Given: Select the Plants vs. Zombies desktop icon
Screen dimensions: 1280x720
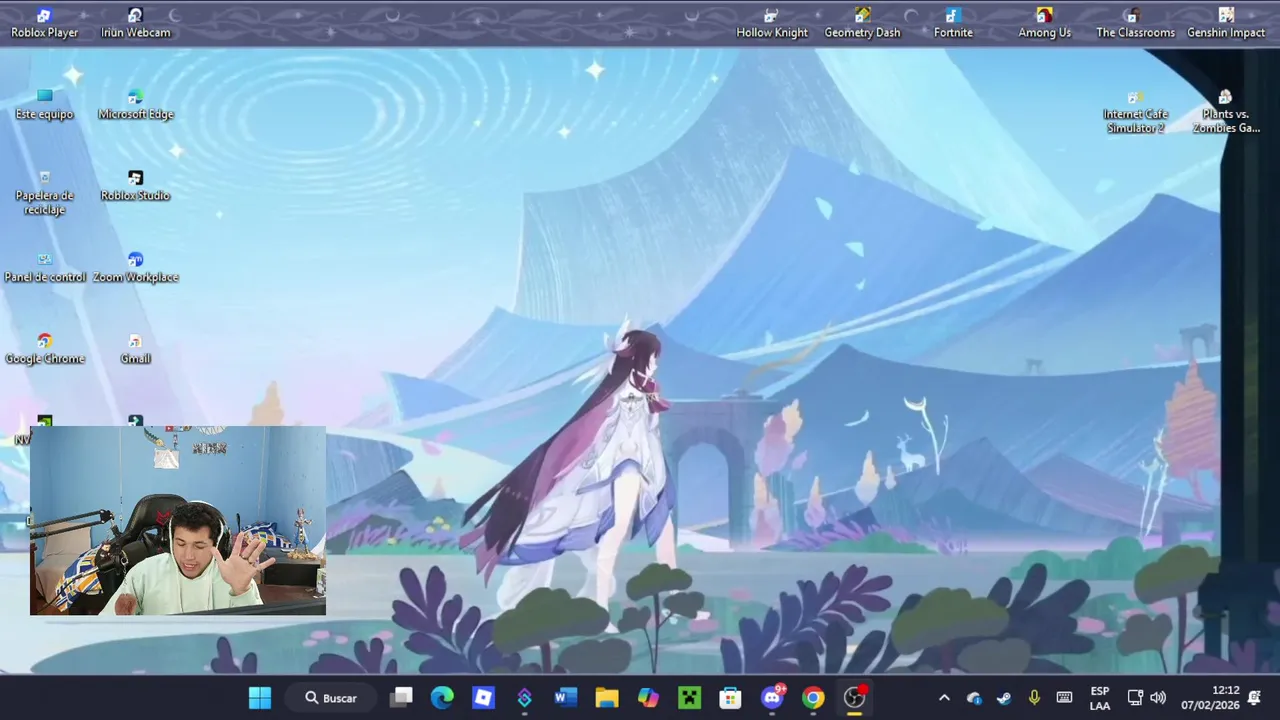Looking at the screenshot, I should (x=1226, y=112).
